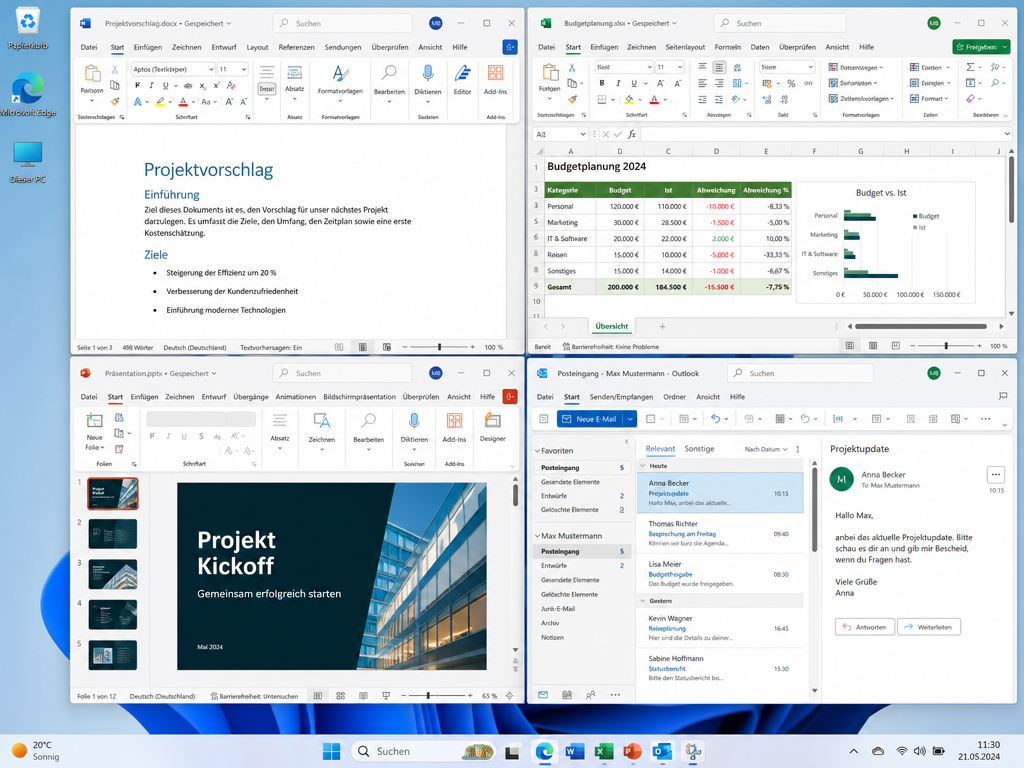The image size is (1024, 768).
Task: Open the Papierkorb desktop icon
Action: [x=27, y=29]
